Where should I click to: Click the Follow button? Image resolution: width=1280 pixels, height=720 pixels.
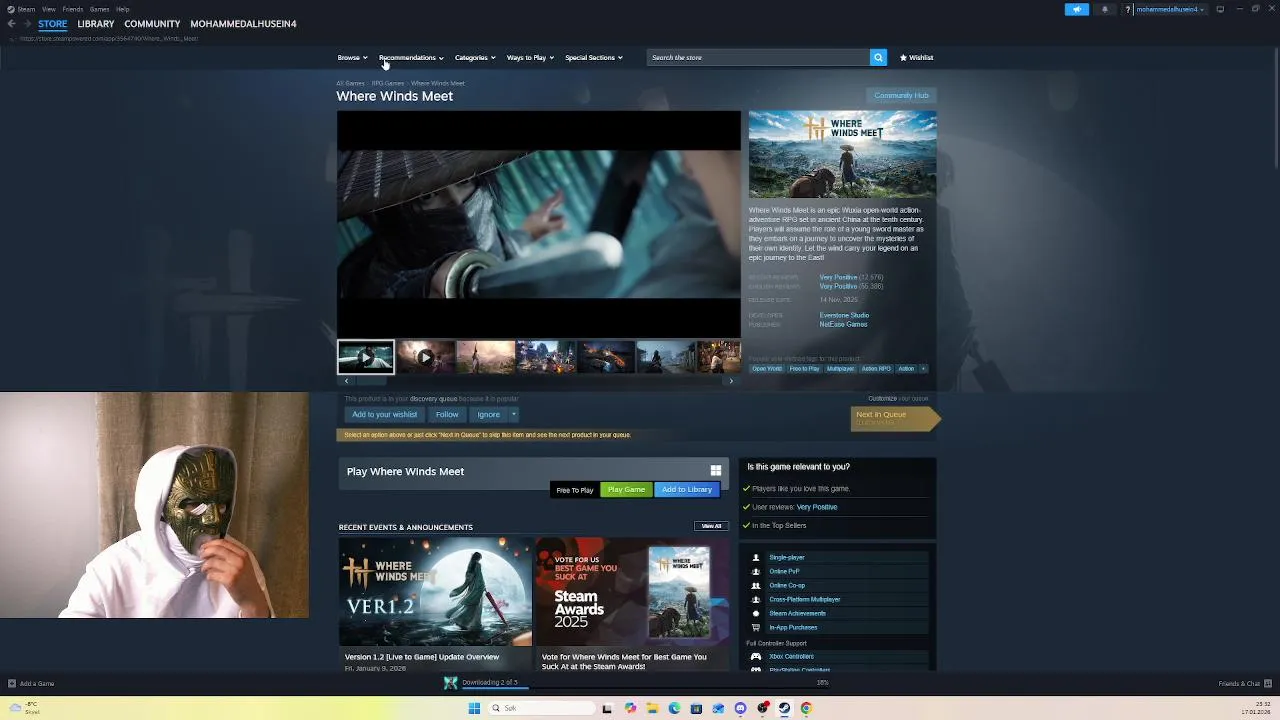click(447, 414)
